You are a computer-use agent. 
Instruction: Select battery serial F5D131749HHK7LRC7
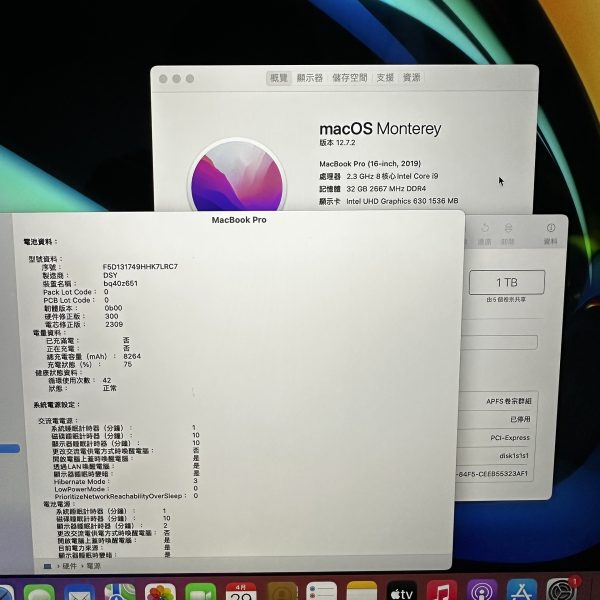coord(140,267)
